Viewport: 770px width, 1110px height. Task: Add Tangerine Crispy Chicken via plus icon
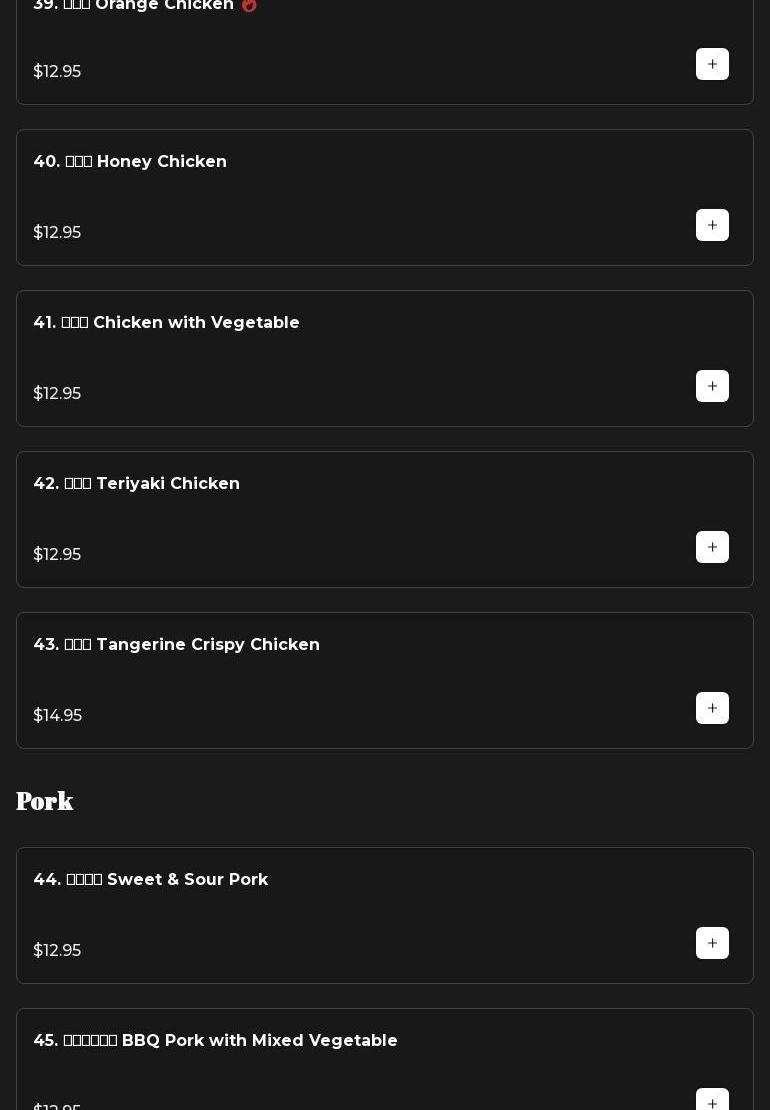(x=712, y=708)
